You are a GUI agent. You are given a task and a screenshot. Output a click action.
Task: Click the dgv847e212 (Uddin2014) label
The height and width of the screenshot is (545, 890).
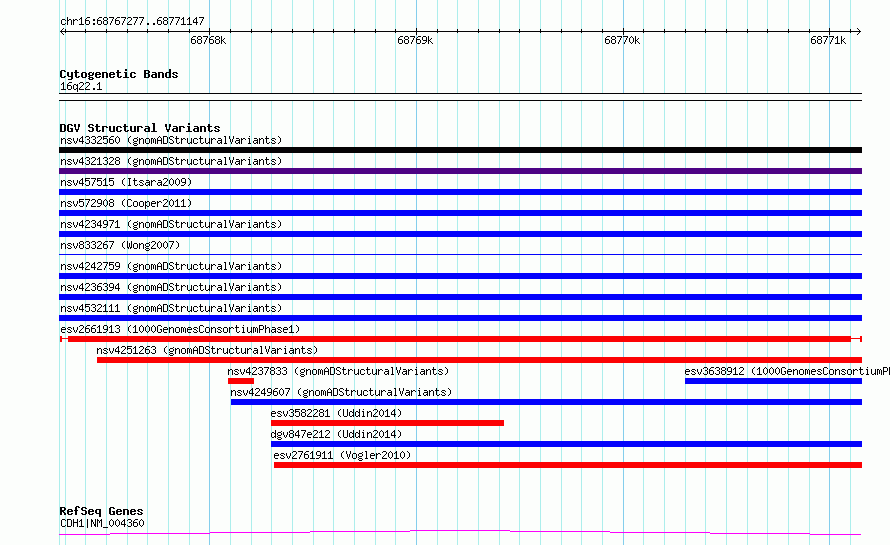pos(336,434)
